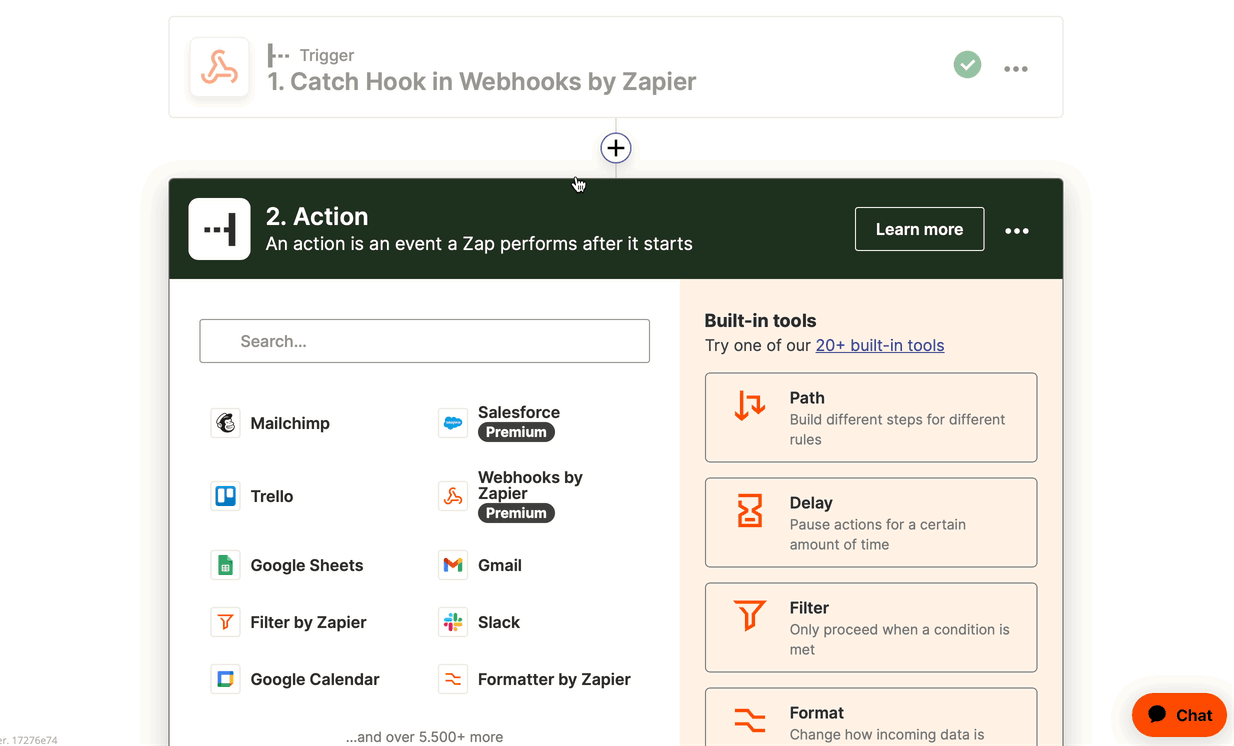
Task: Click the plus button to add step
Action: (x=616, y=148)
